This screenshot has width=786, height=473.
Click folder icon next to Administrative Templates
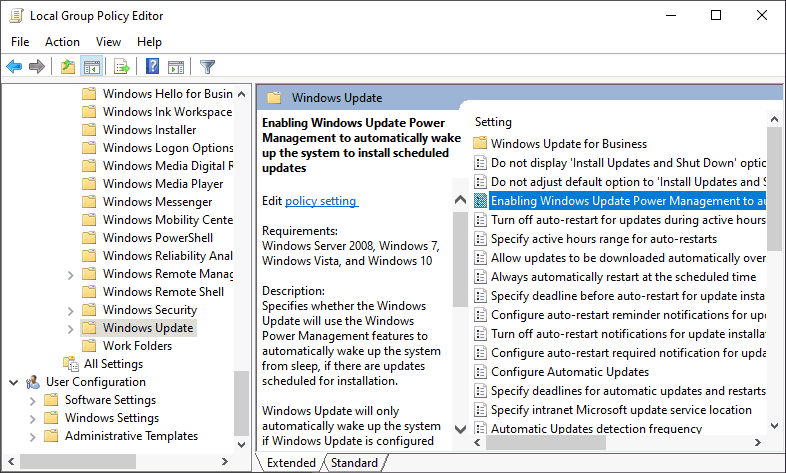[x=51, y=436]
